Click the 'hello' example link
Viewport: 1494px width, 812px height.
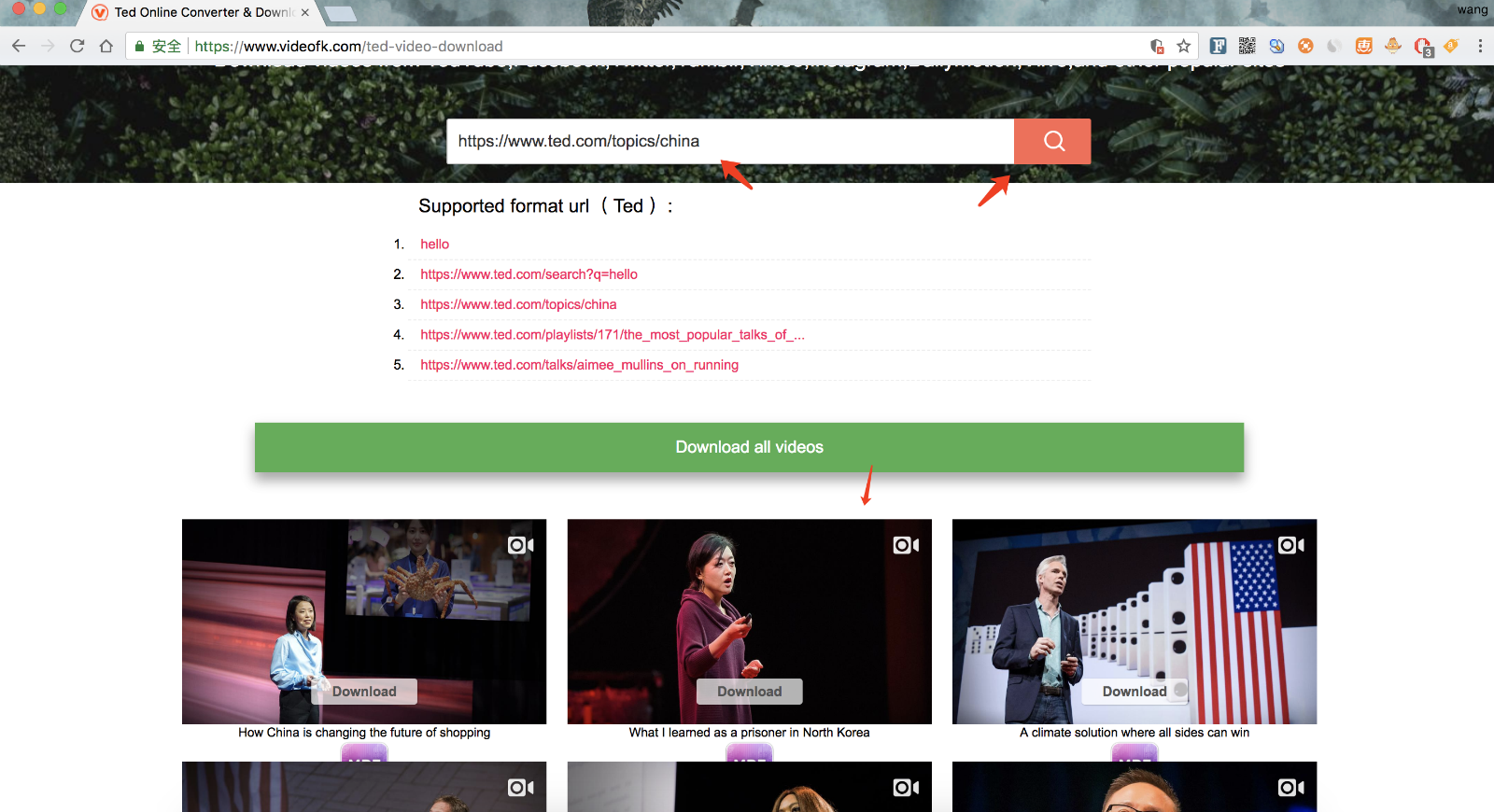434,244
